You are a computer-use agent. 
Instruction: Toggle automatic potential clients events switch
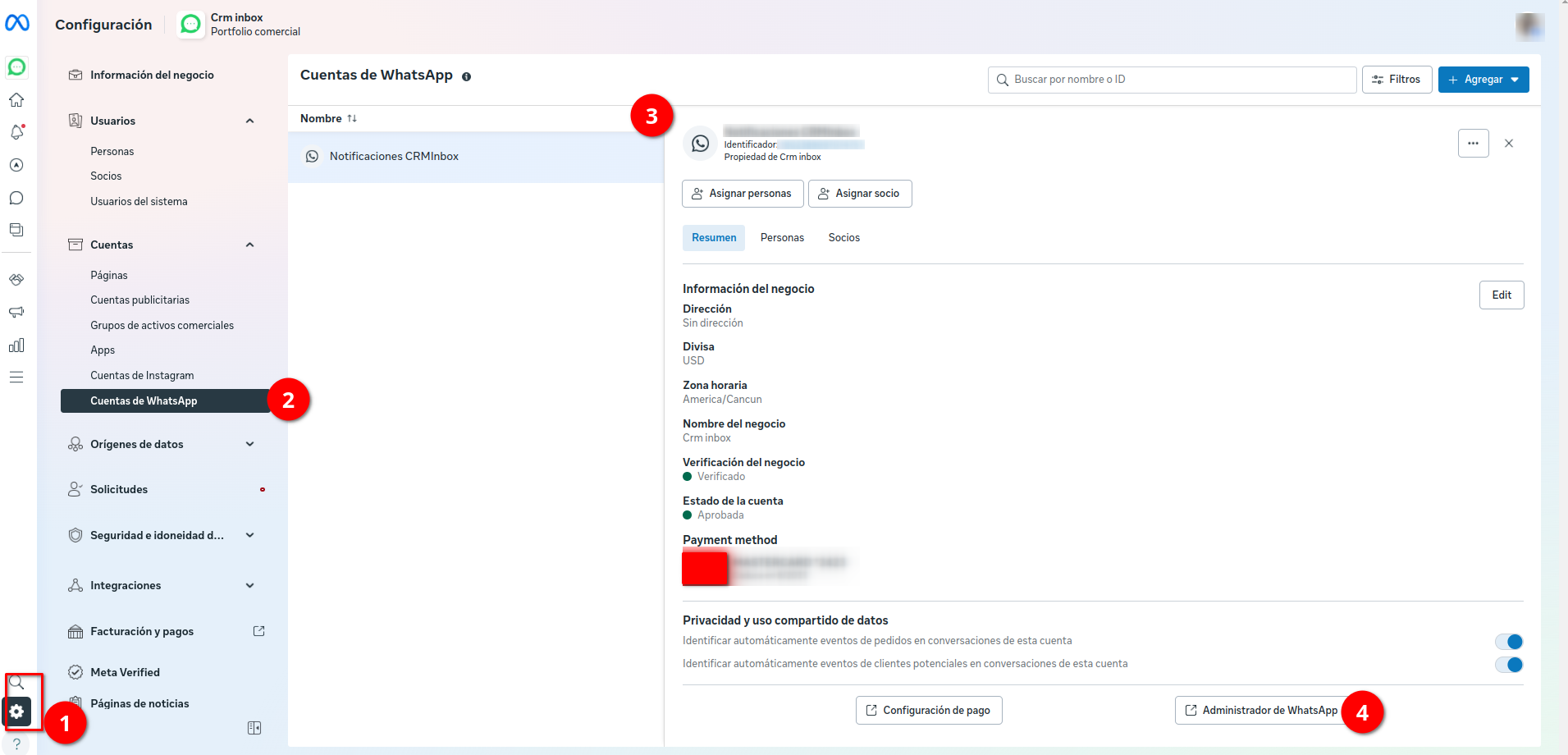(1508, 665)
